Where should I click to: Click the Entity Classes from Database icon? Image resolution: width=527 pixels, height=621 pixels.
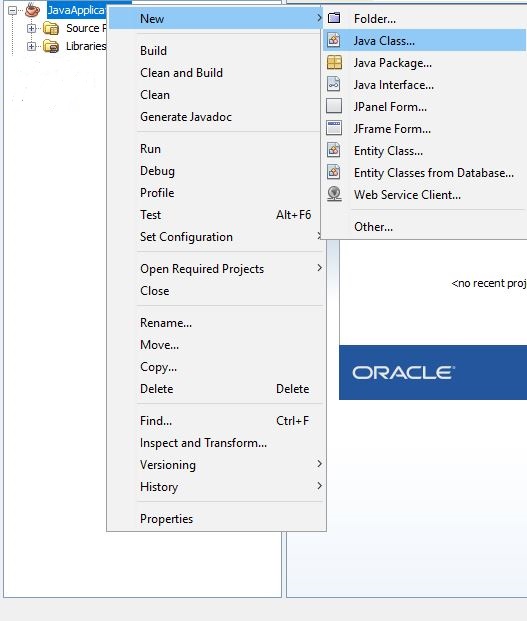(334, 172)
